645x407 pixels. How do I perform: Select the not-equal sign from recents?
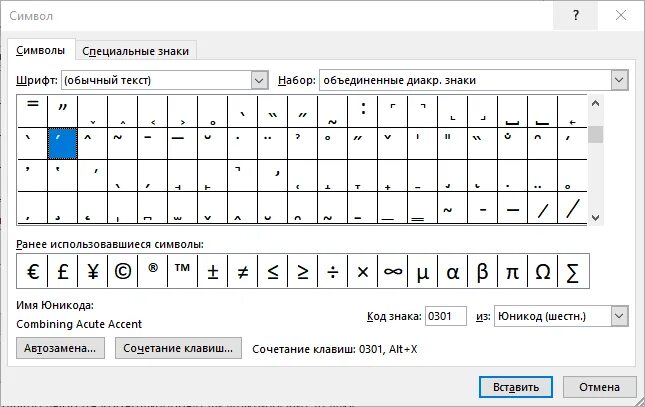pos(243,271)
